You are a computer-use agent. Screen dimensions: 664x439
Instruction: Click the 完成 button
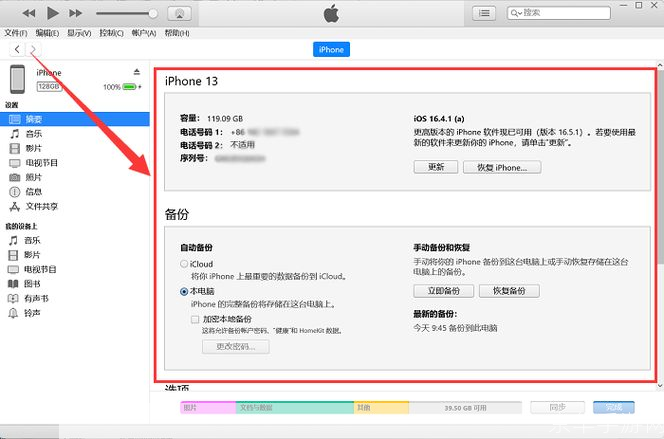point(614,407)
